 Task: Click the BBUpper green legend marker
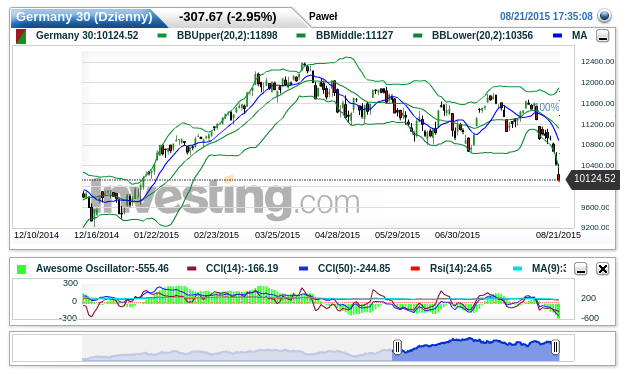162,36
